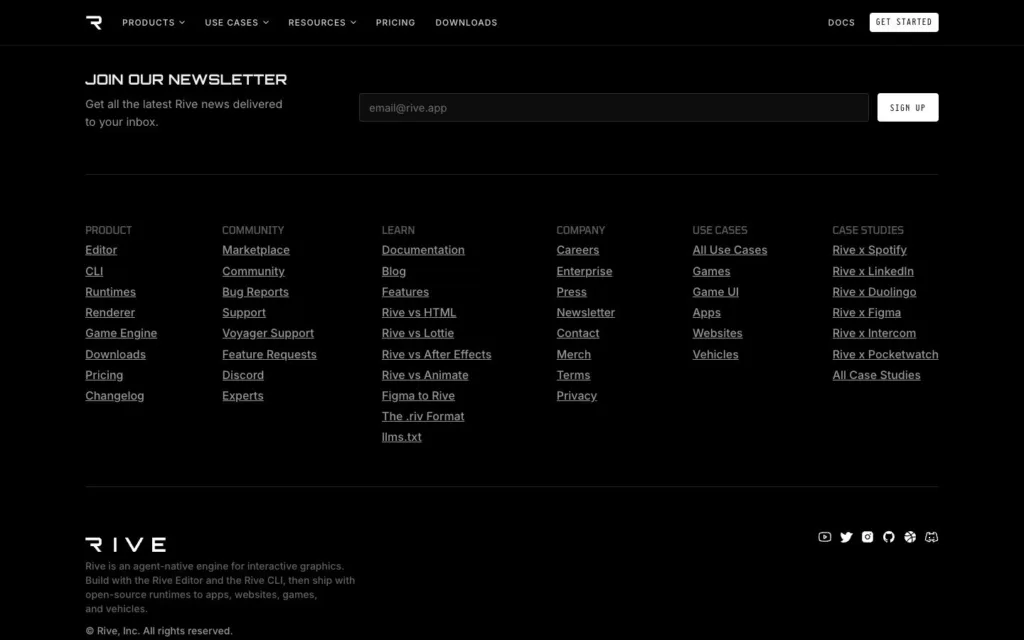Focus the newsletter email input field
This screenshot has width=1024, height=640.
coord(614,108)
